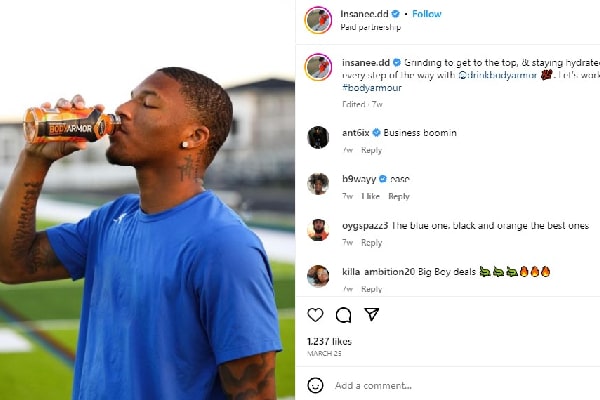Reply to oygspazz3's comment
The height and width of the screenshot is (400, 600).
(x=371, y=243)
